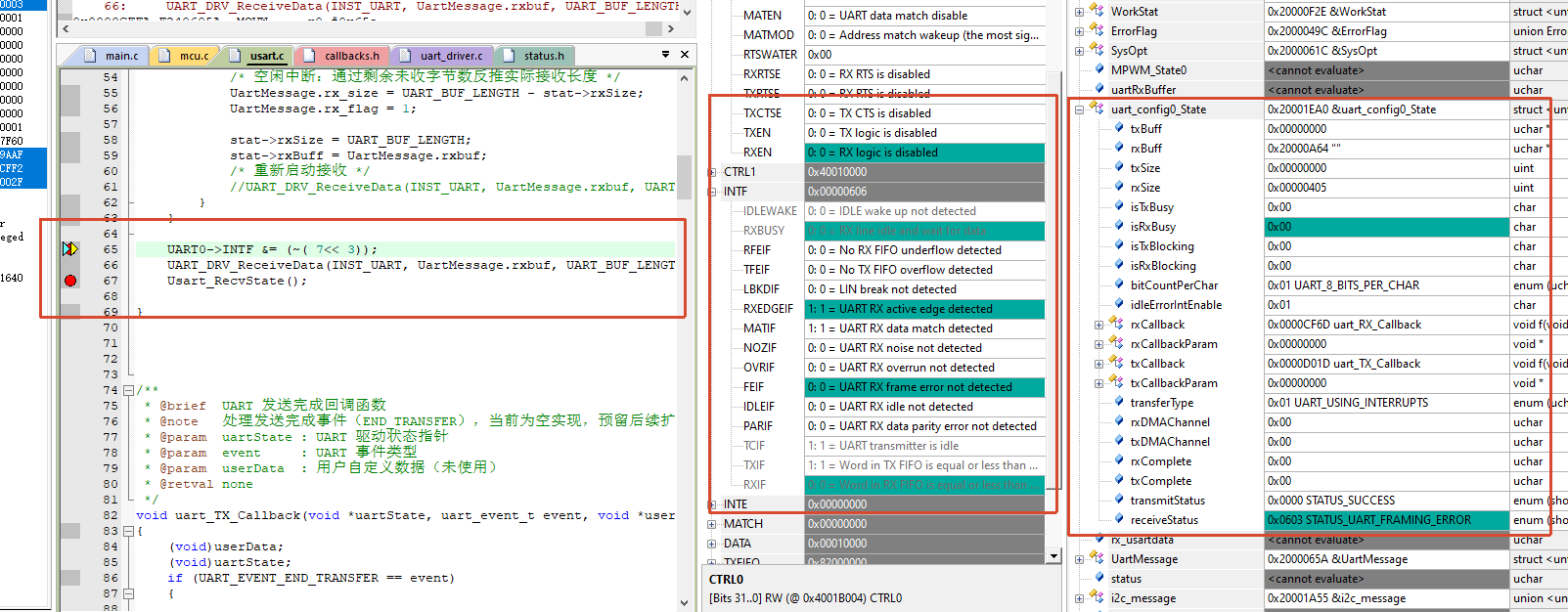Click the variable icon beside MPWM_State0

(x=1098, y=70)
